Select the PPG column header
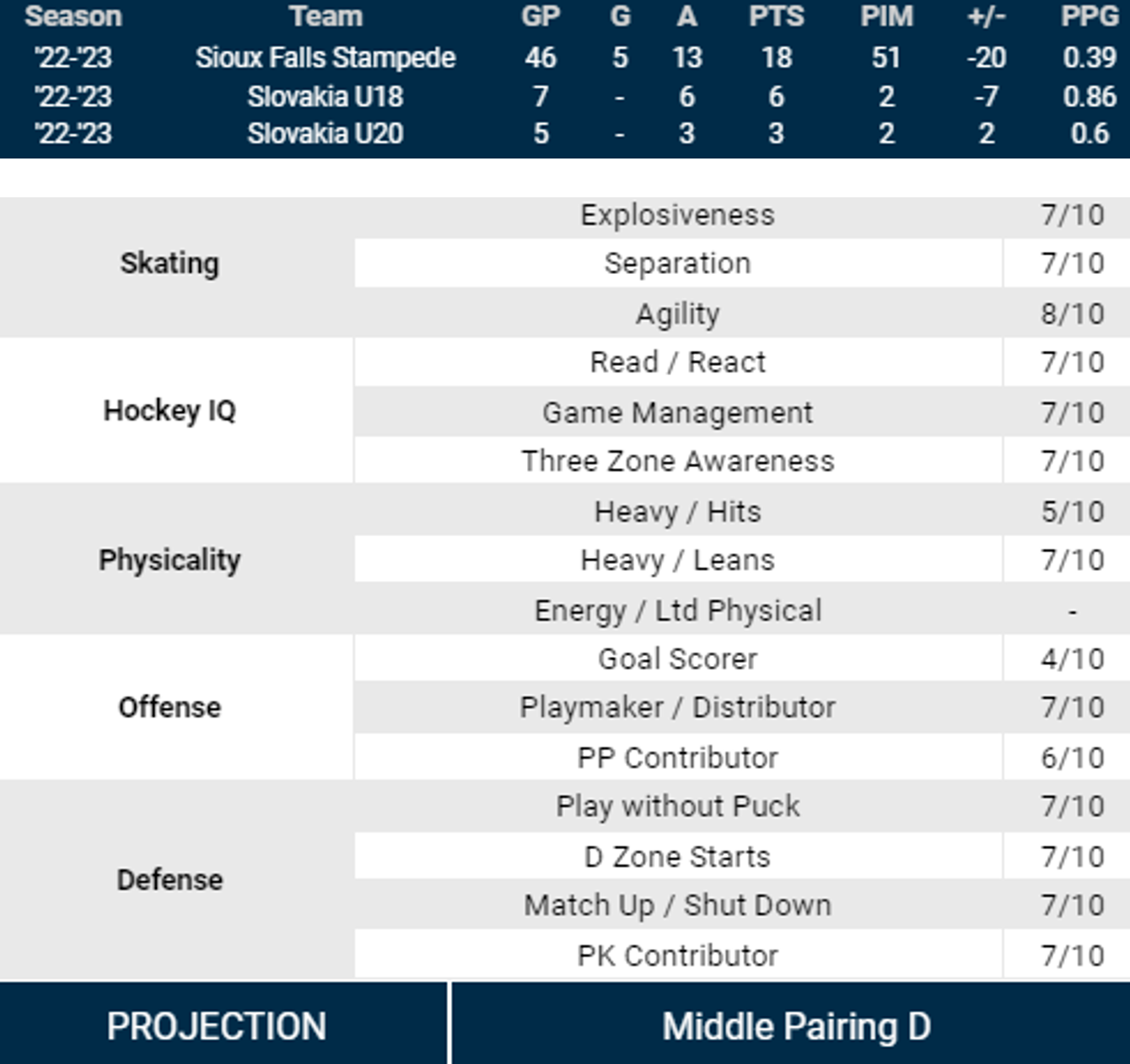Viewport: 1130px width, 1064px height. point(1090,16)
